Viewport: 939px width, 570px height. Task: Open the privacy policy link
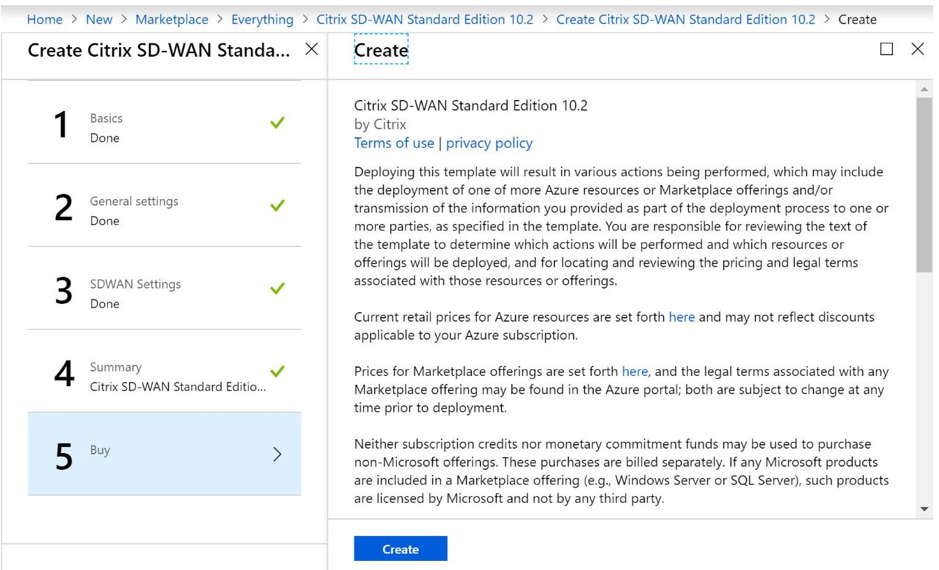[x=489, y=142]
